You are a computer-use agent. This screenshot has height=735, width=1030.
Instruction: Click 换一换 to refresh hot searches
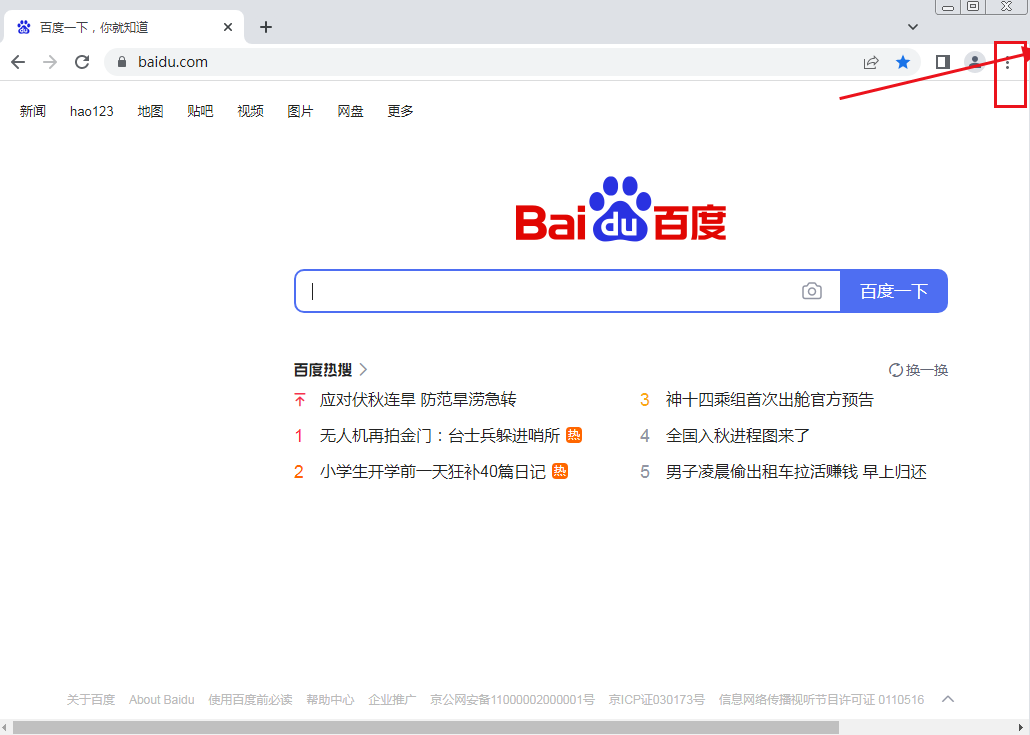(x=918, y=368)
